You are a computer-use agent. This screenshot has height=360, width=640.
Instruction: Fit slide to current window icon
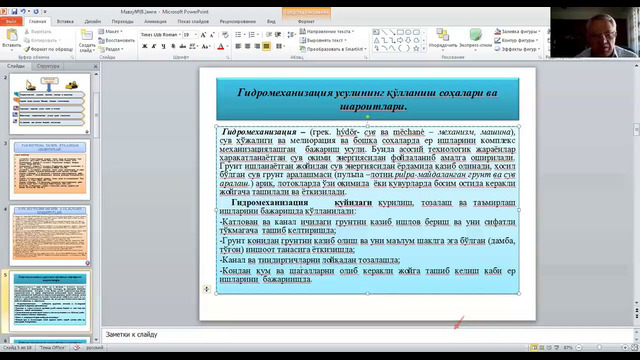coord(634,347)
